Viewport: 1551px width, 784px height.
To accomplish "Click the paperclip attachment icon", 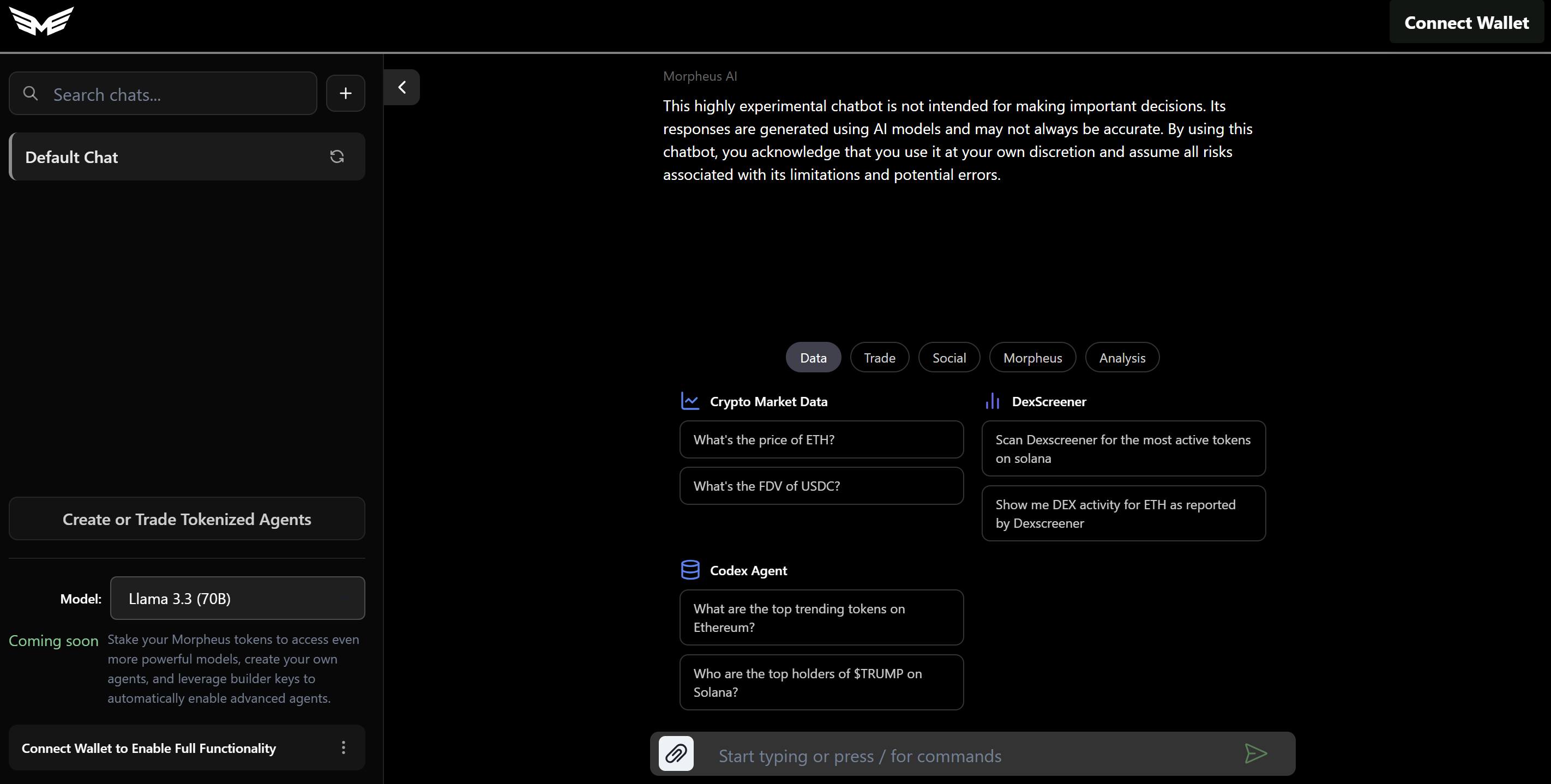I will tap(676, 754).
